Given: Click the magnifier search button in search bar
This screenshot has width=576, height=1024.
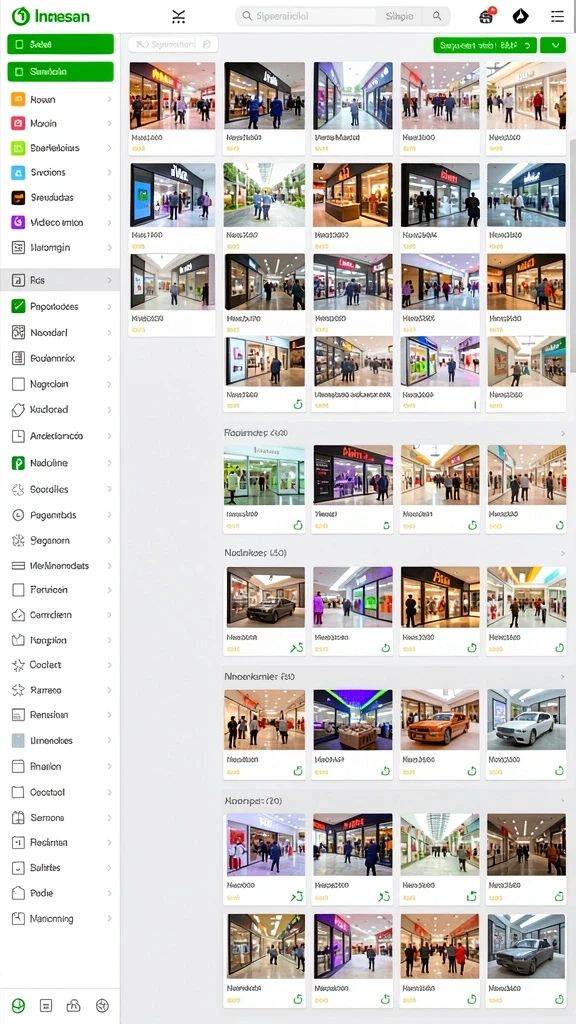Looking at the screenshot, I should pos(437,16).
